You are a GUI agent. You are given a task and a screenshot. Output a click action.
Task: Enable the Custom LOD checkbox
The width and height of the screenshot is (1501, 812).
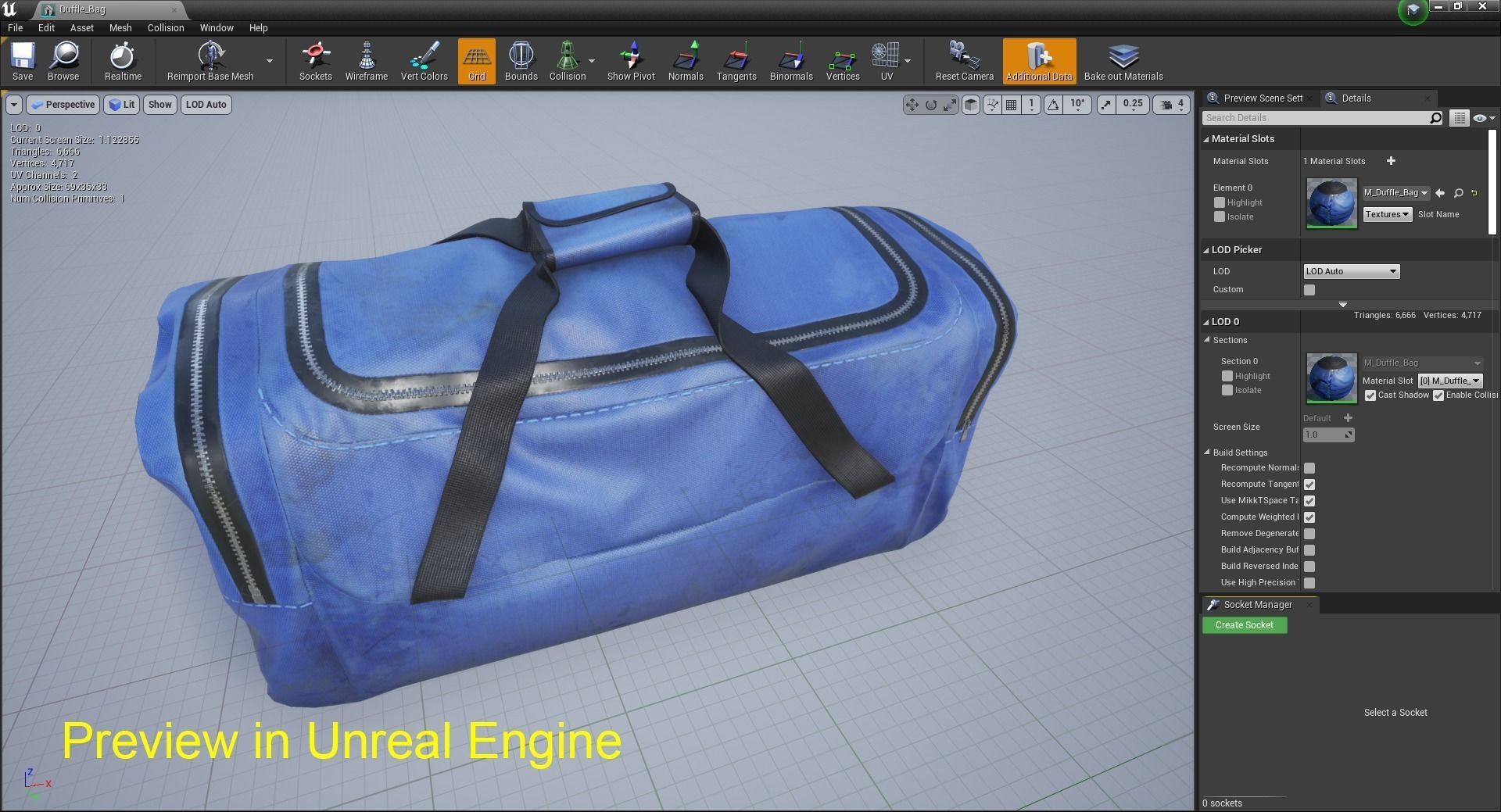click(x=1309, y=290)
